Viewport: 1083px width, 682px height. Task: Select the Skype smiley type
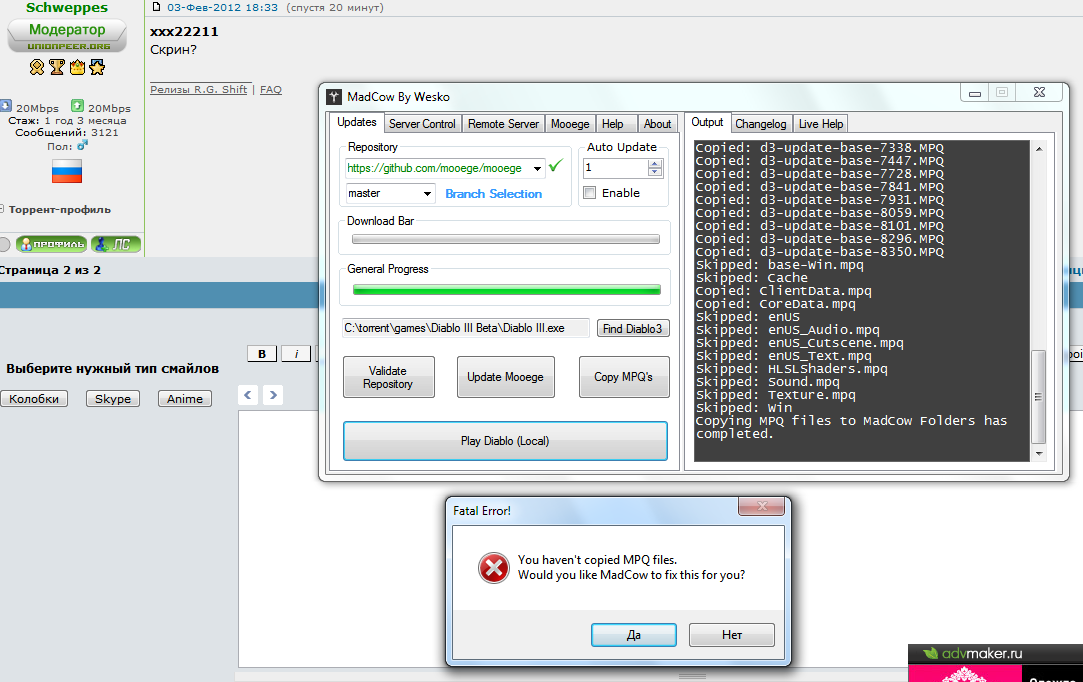tap(113, 399)
